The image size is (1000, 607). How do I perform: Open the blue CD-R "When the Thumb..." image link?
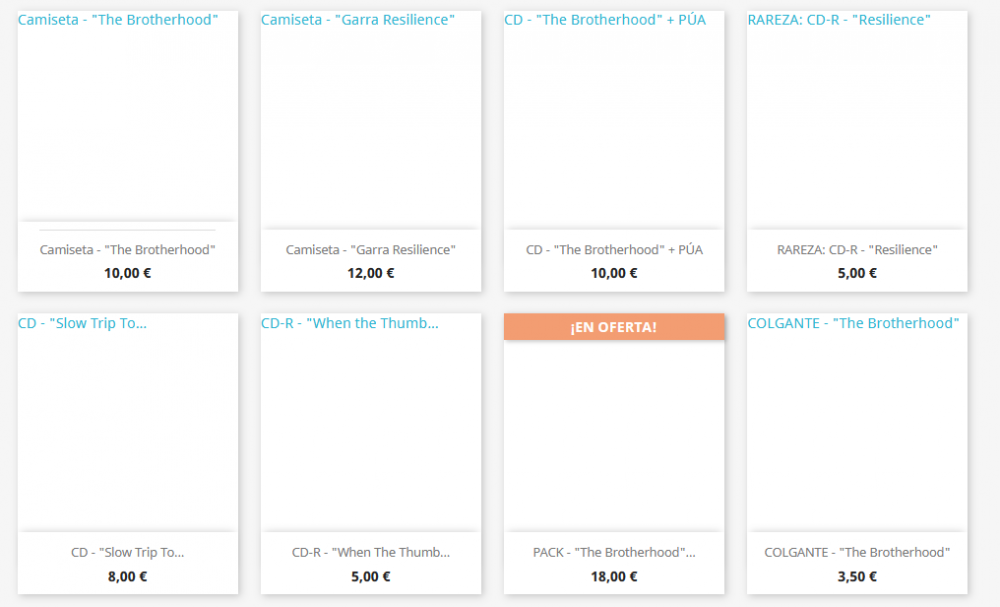point(349,323)
